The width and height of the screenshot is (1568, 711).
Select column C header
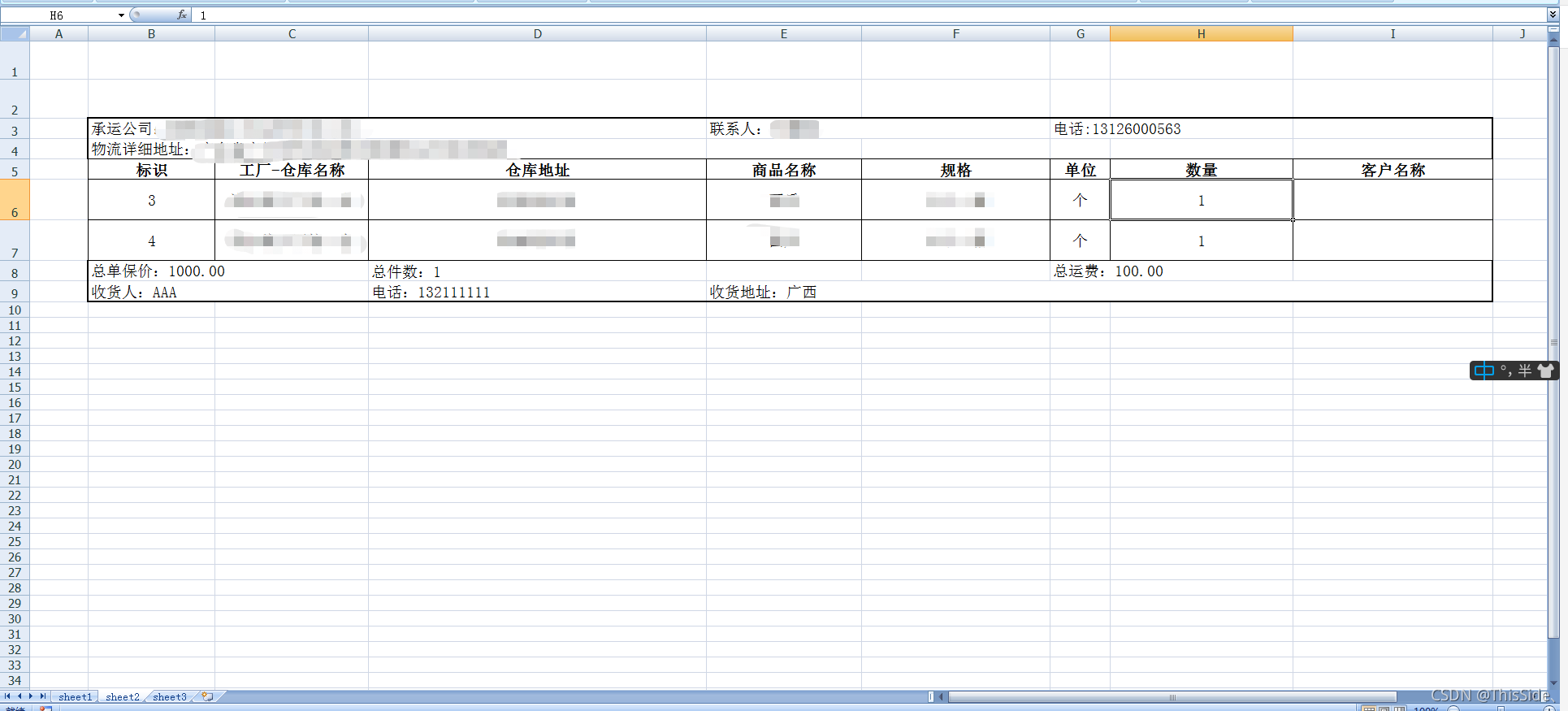point(292,33)
